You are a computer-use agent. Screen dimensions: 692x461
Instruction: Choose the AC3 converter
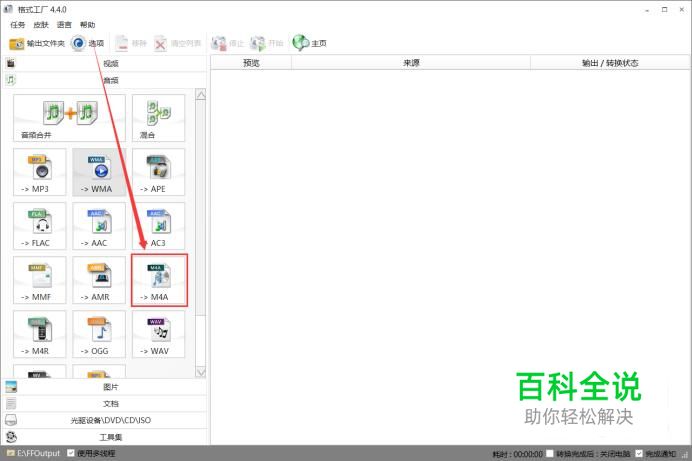tap(158, 226)
